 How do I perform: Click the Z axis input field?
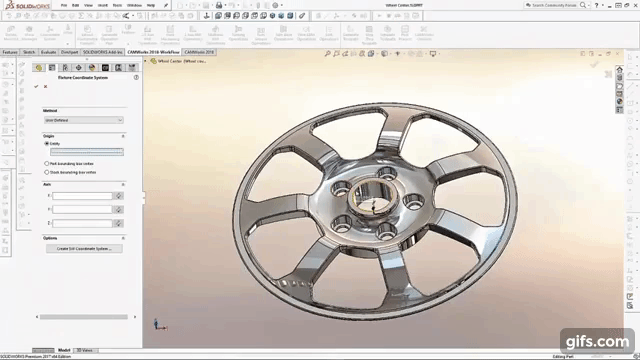click(x=82, y=223)
